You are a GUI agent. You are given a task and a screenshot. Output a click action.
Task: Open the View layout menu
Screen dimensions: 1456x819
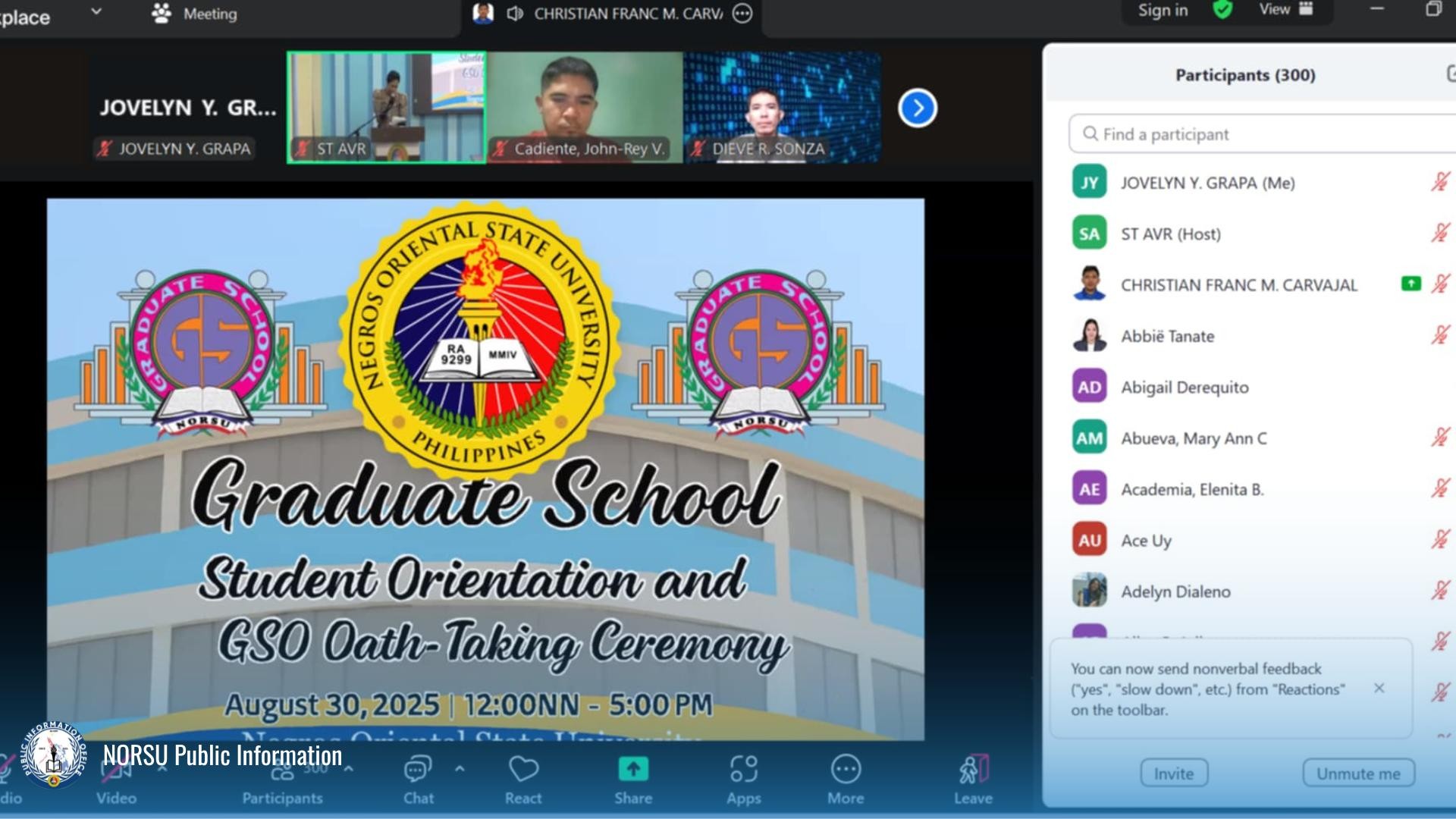coord(1286,9)
